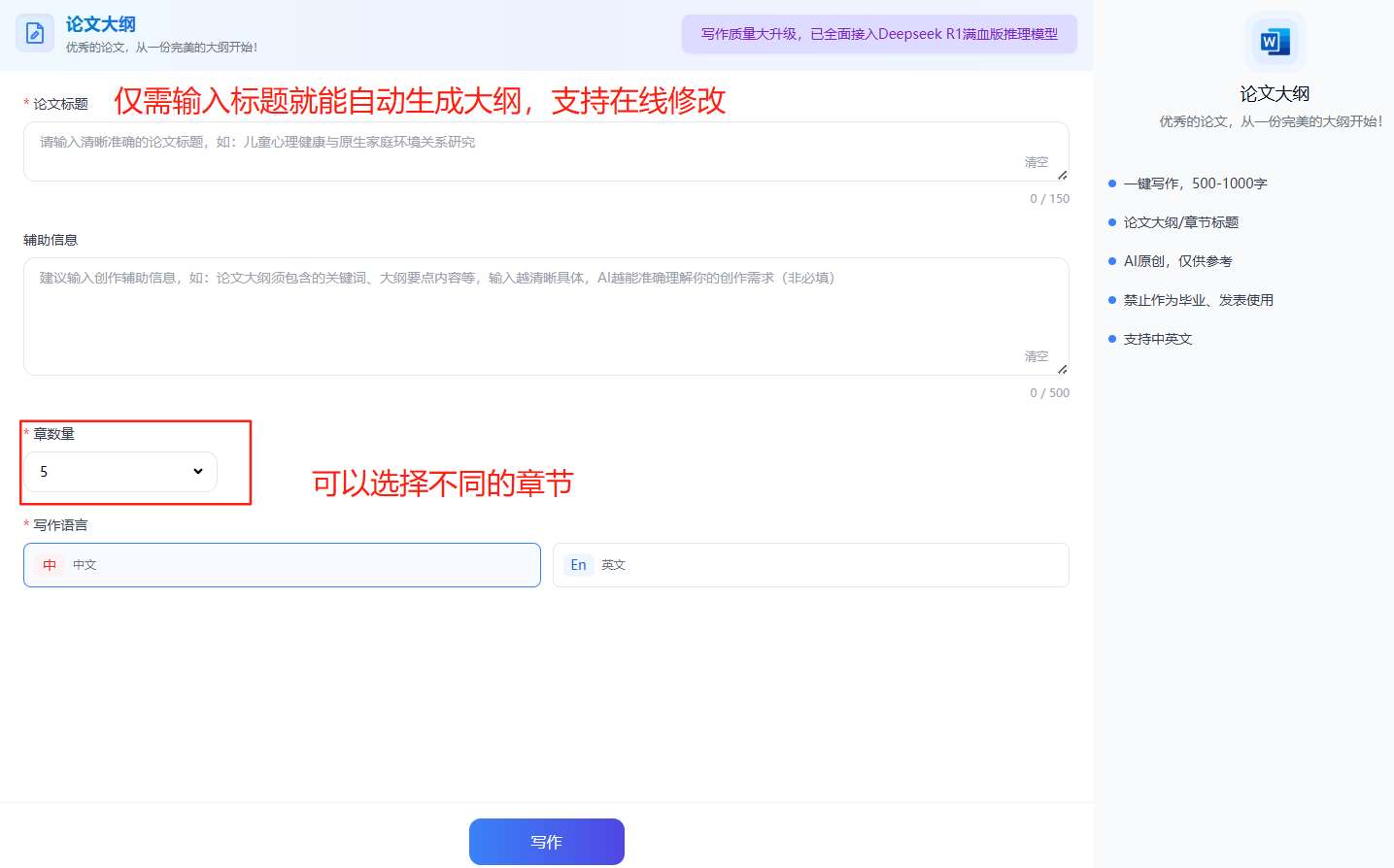Click the 支持中英文 bullet item
The width and height of the screenshot is (1394, 868).
pyautogui.click(x=1157, y=339)
